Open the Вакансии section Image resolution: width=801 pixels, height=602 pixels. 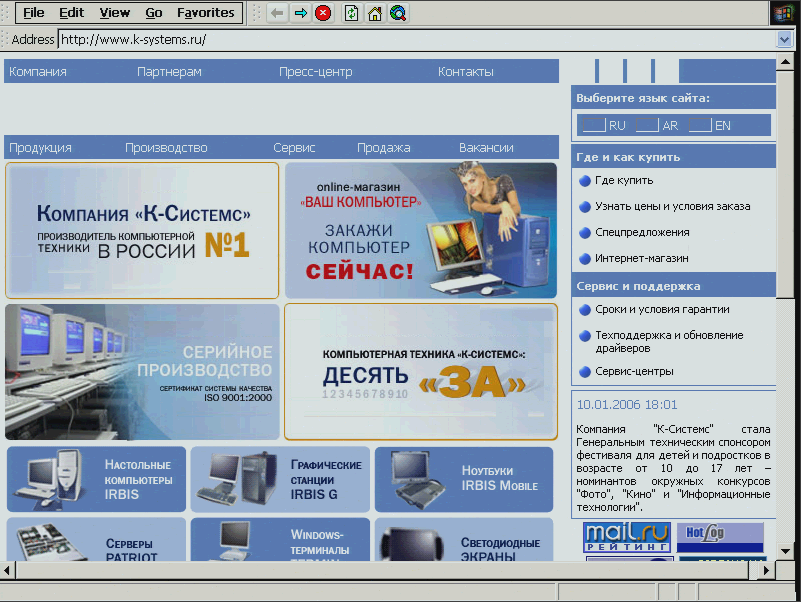[486, 148]
